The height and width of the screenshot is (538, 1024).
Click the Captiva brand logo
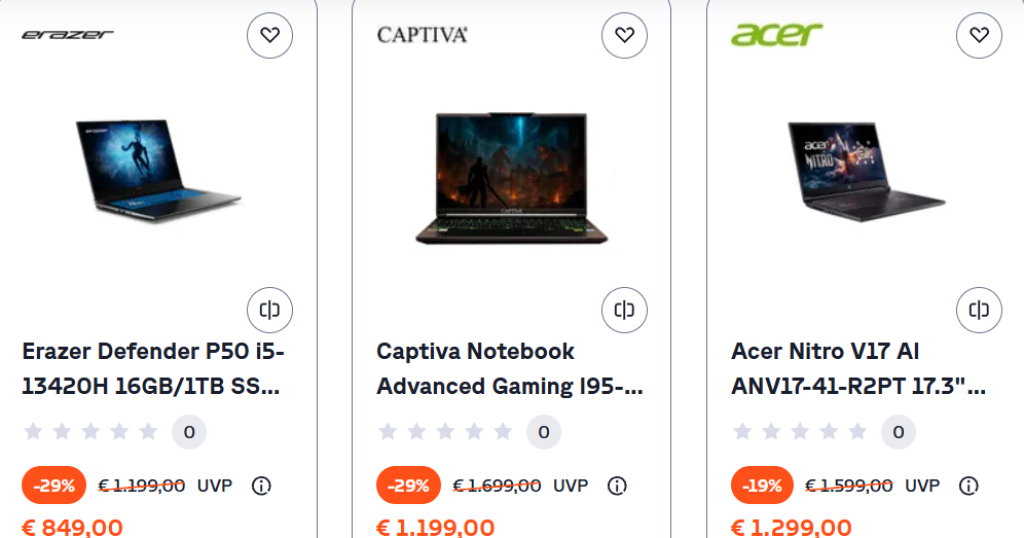point(422,35)
